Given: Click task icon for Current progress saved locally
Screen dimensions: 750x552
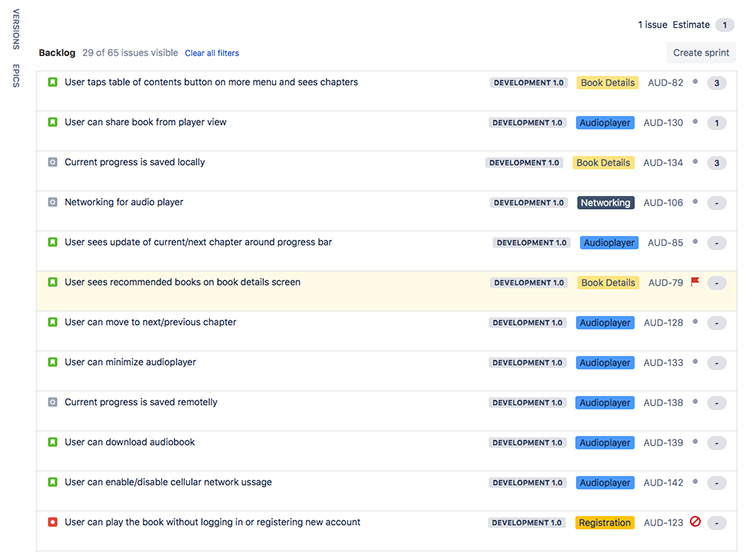Looking at the screenshot, I should (53, 162).
